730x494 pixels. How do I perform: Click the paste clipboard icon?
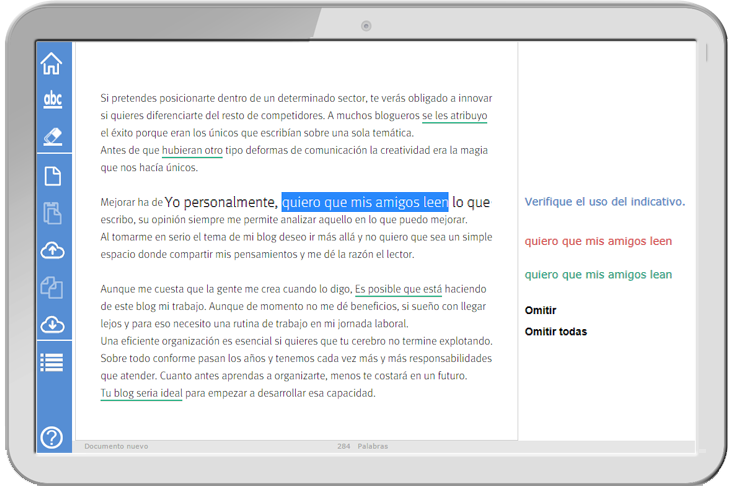(52, 213)
